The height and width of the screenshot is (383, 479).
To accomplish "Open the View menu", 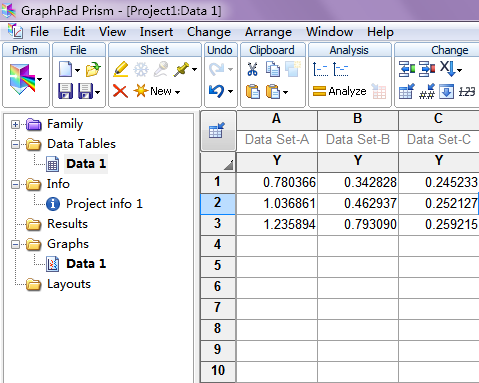I will (x=112, y=32).
